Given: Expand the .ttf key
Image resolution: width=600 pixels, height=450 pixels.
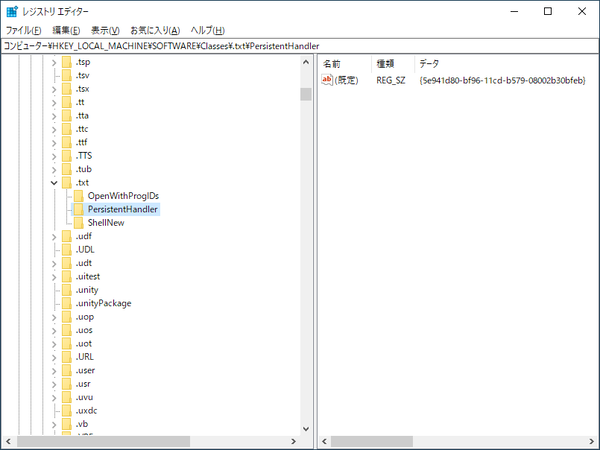Looking at the screenshot, I should pyautogui.click(x=54, y=143).
